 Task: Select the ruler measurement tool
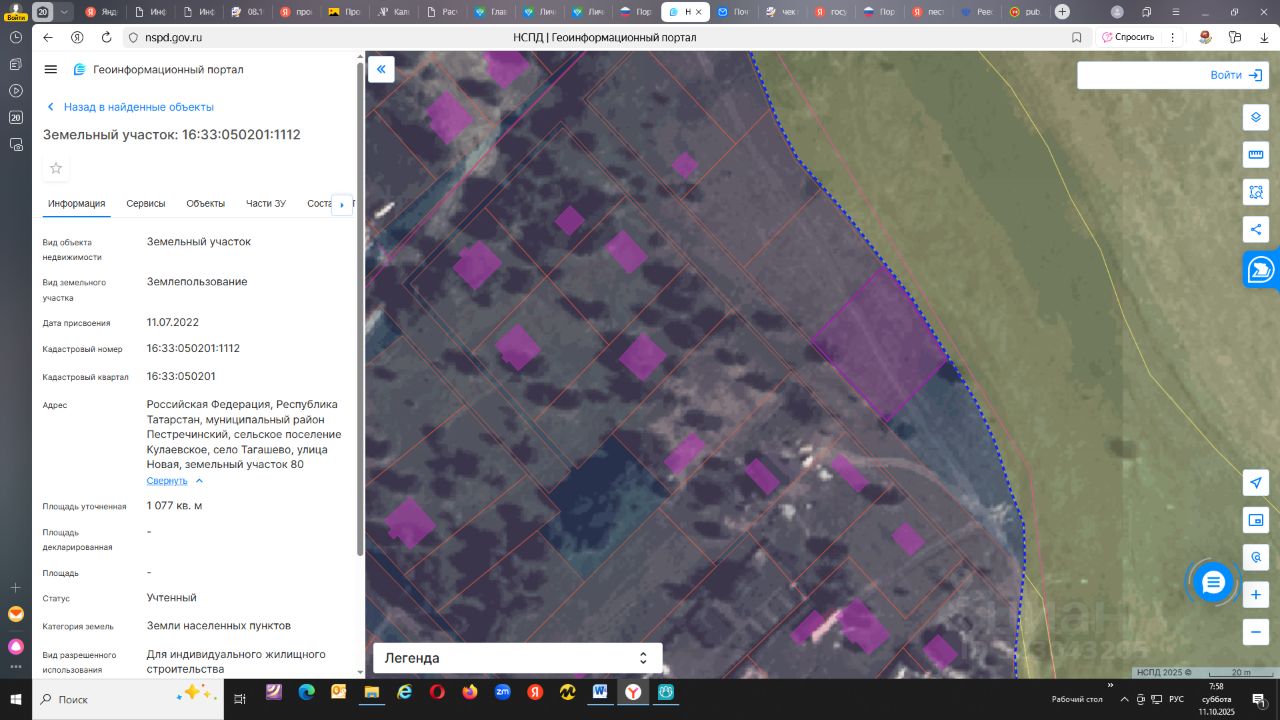click(1256, 155)
